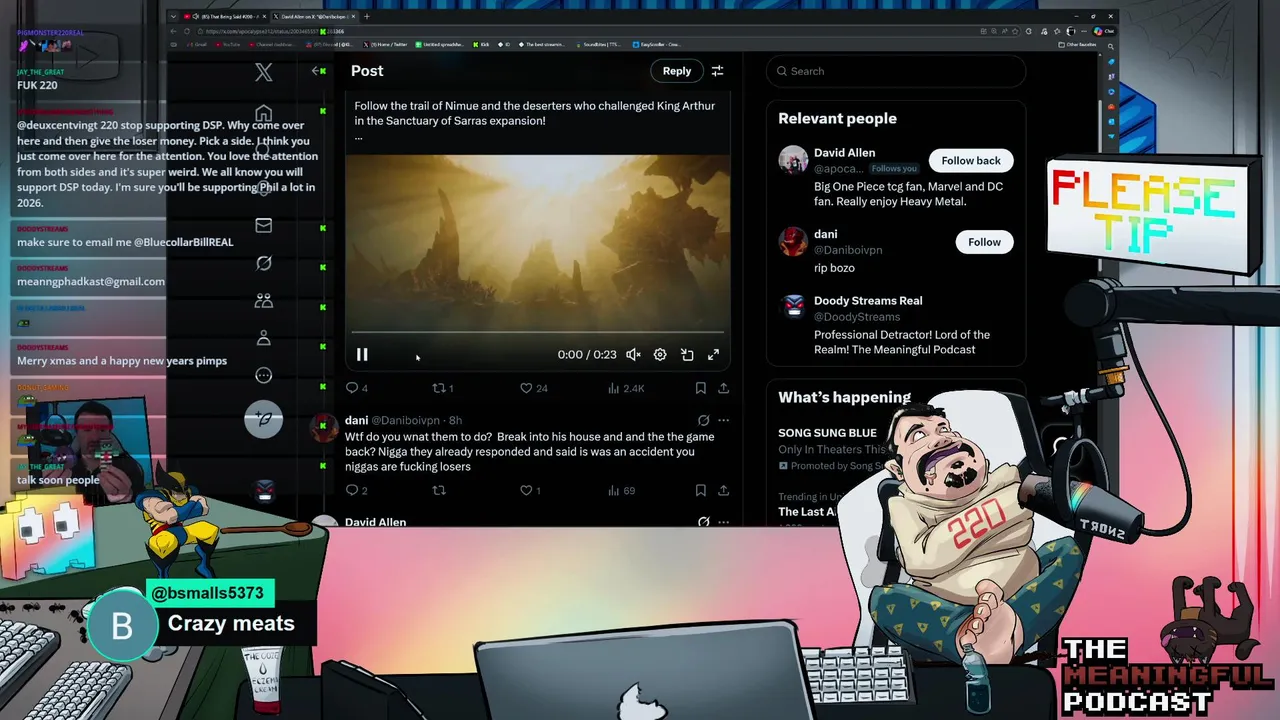Click the video's picture-in-picture icon

[687, 355]
